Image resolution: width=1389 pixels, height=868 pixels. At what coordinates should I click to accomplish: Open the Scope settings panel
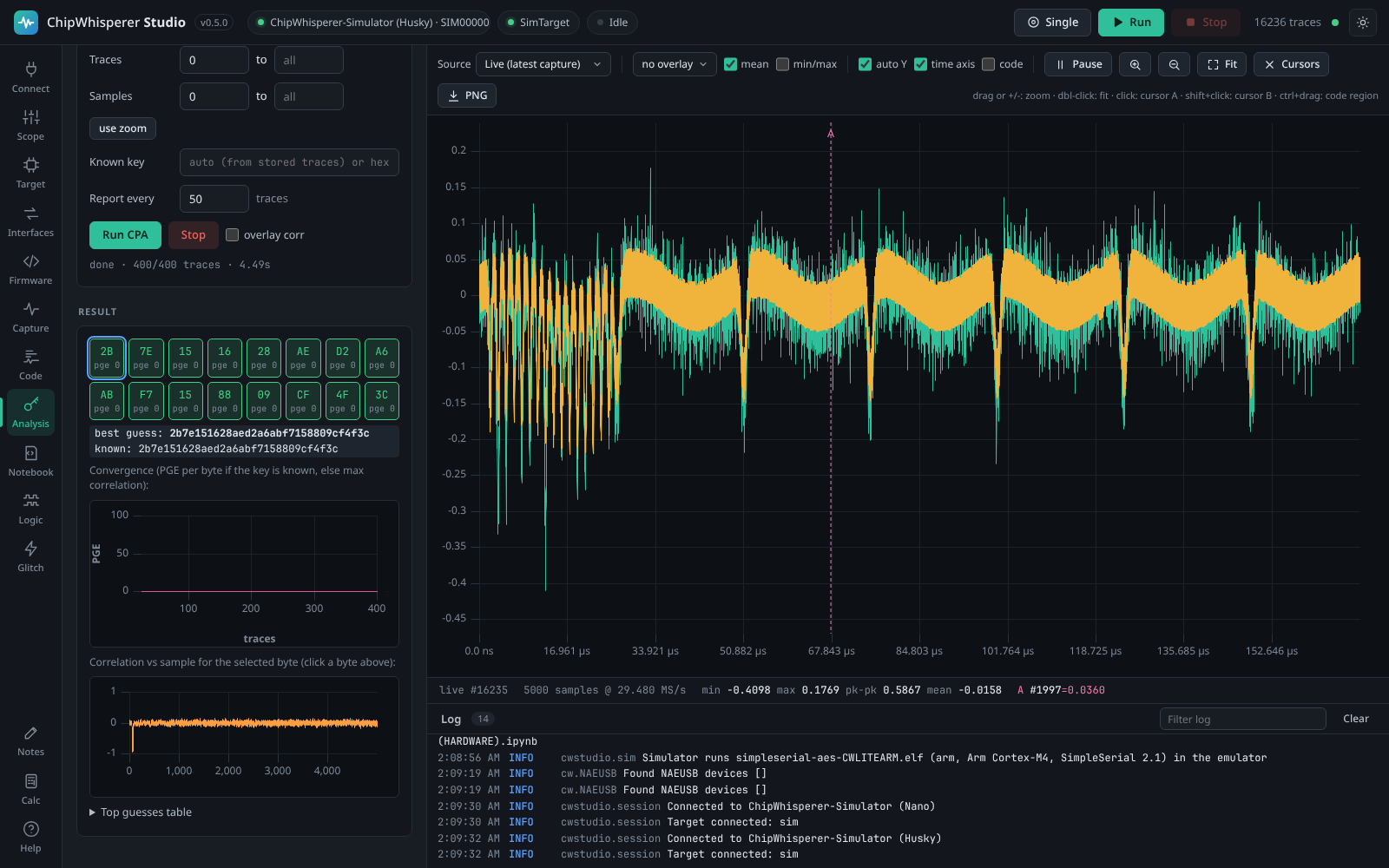(30, 125)
